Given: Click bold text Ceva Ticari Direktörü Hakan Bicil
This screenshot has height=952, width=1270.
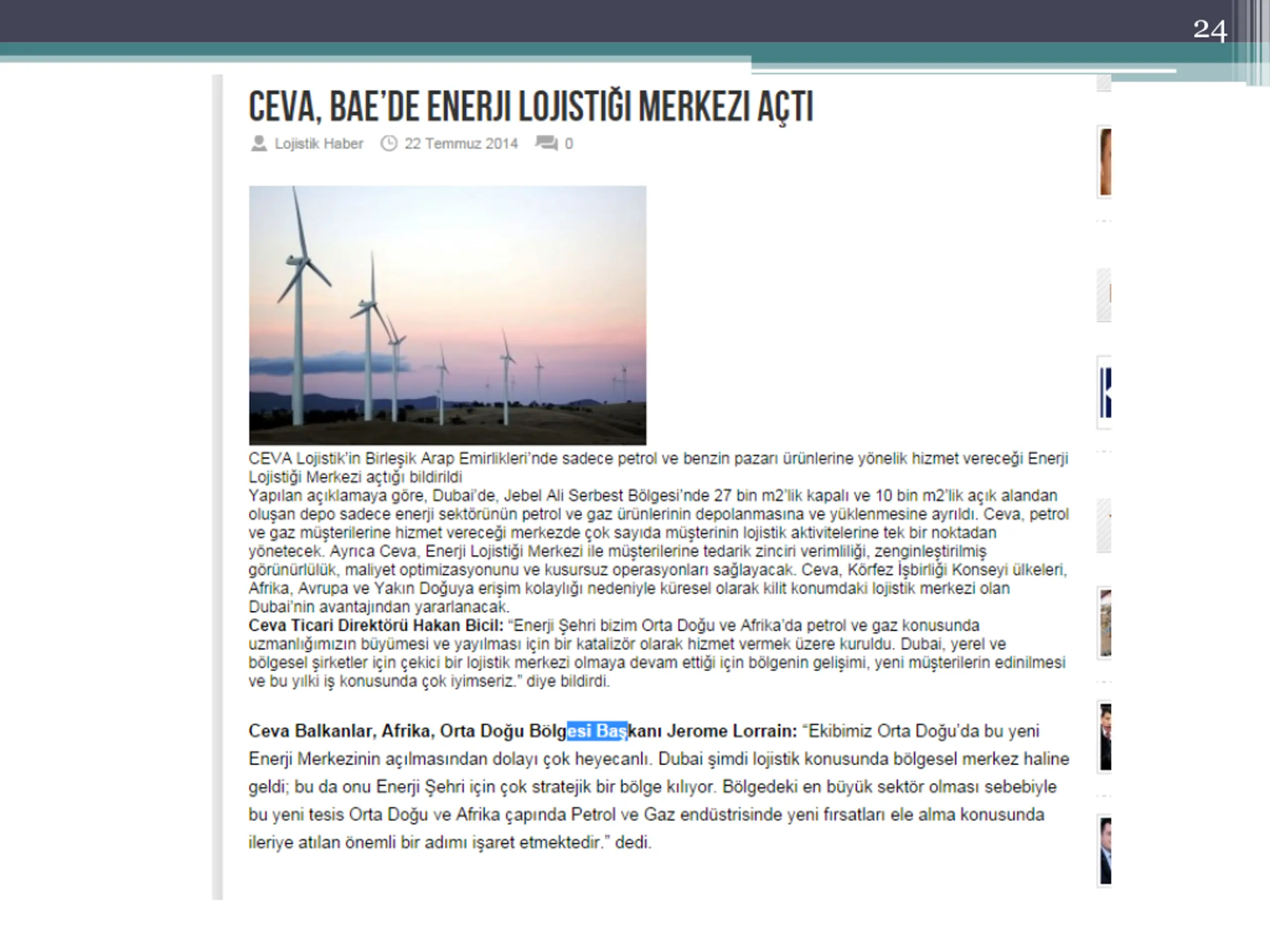Looking at the screenshot, I should (376, 625).
